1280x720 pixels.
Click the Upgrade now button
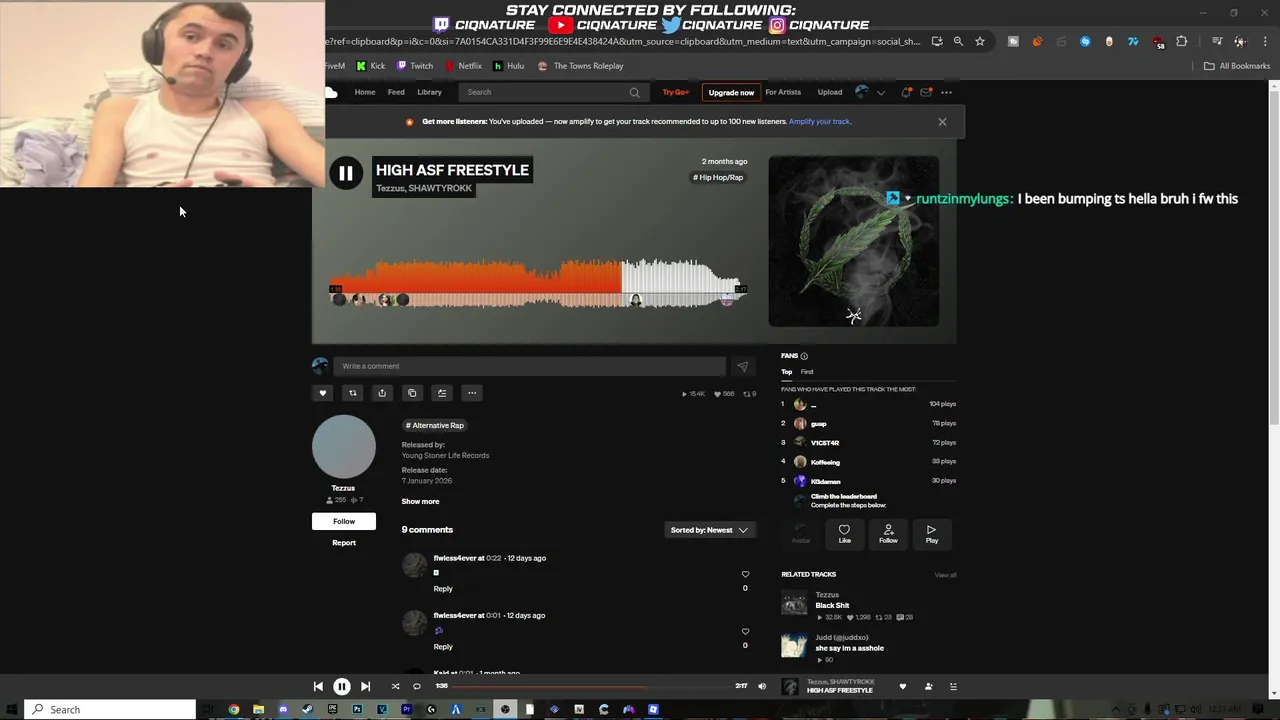click(x=731, y=92)
